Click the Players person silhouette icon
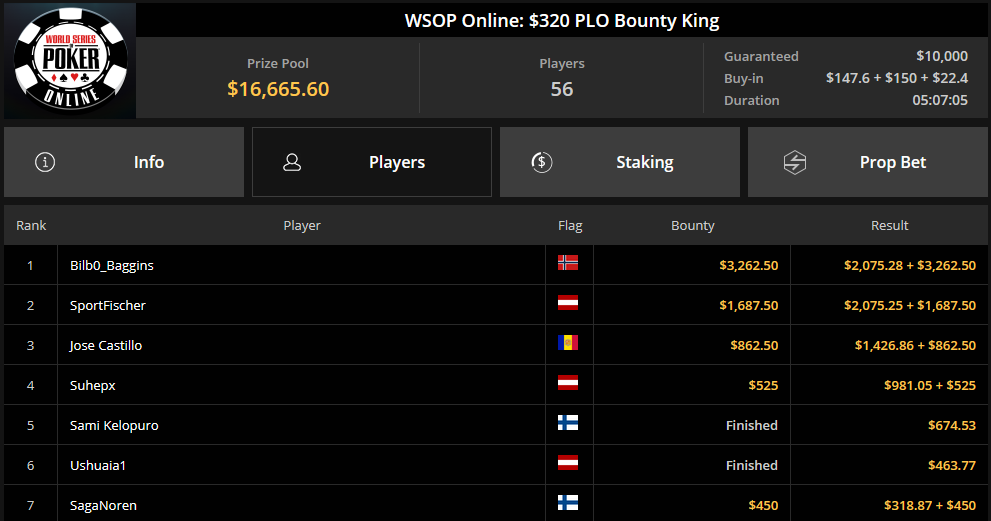This screenshot has height=521, width=991. point(292,162)
